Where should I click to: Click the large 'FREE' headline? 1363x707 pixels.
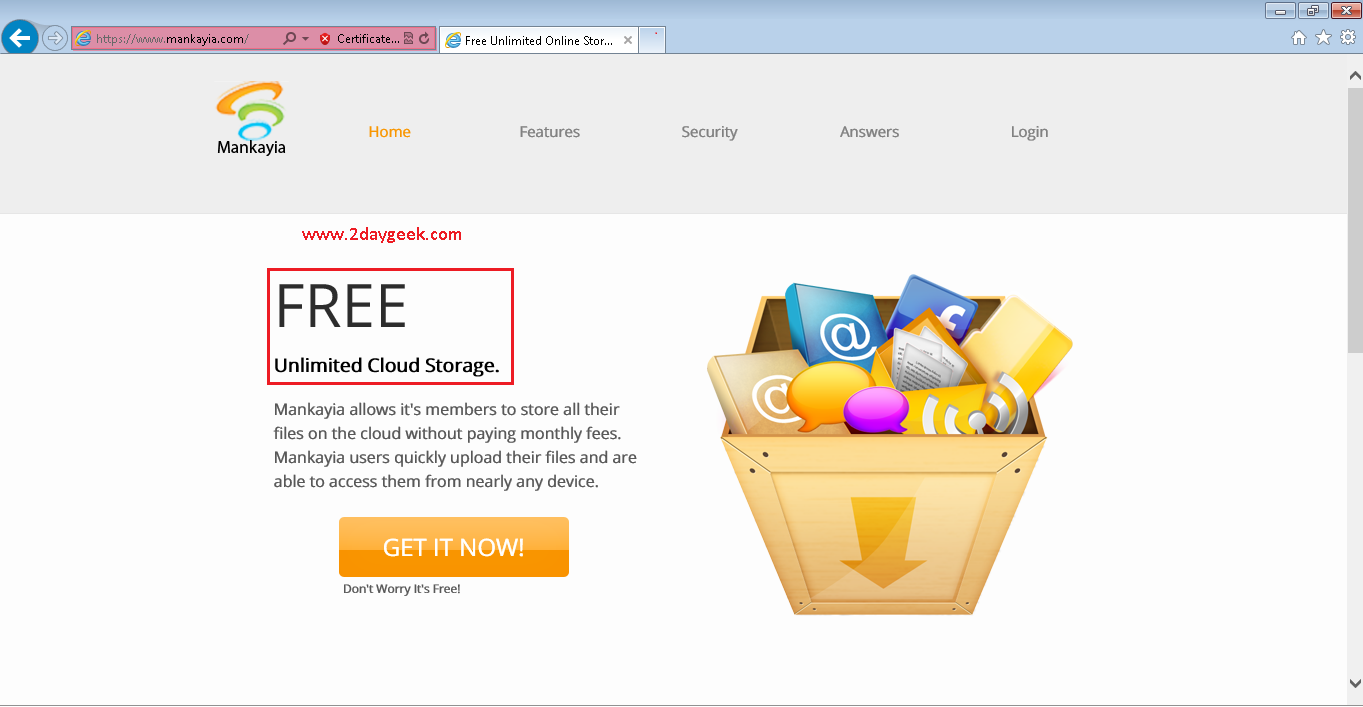pos(341,306)
